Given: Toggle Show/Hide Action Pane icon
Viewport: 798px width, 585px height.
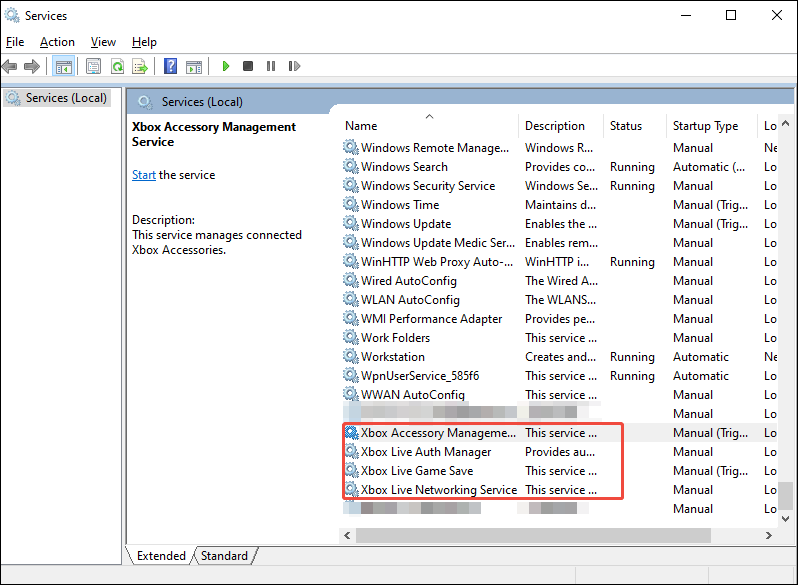Looking at the screenshot, I should [x=194, y=66].
